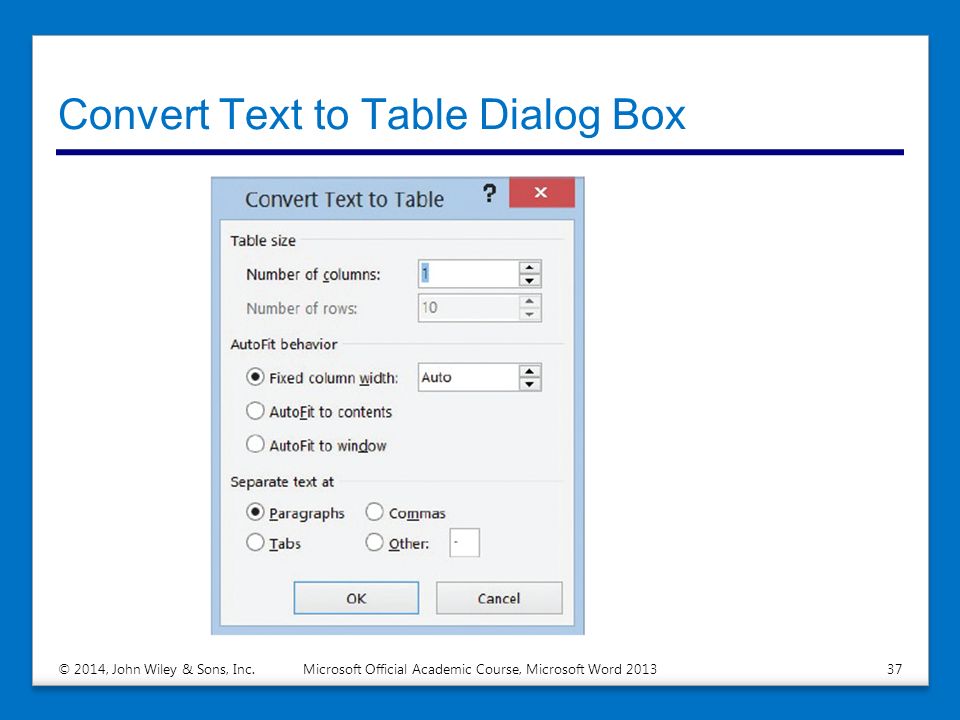Image resolution: width=960 pixels, height=720 pixels.
Task: Click the Number of columns field
Action: 468,274
